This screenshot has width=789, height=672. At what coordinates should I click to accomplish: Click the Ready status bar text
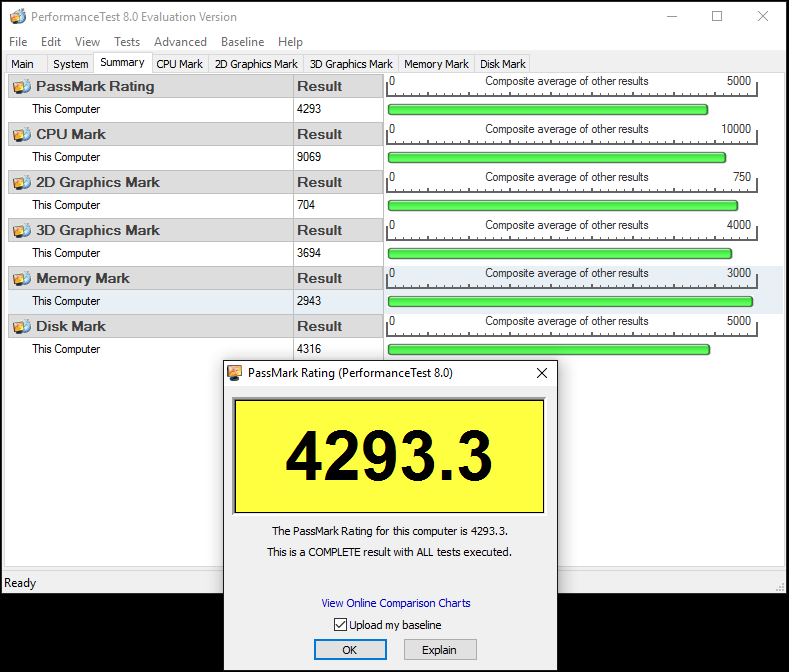(20, 583)
